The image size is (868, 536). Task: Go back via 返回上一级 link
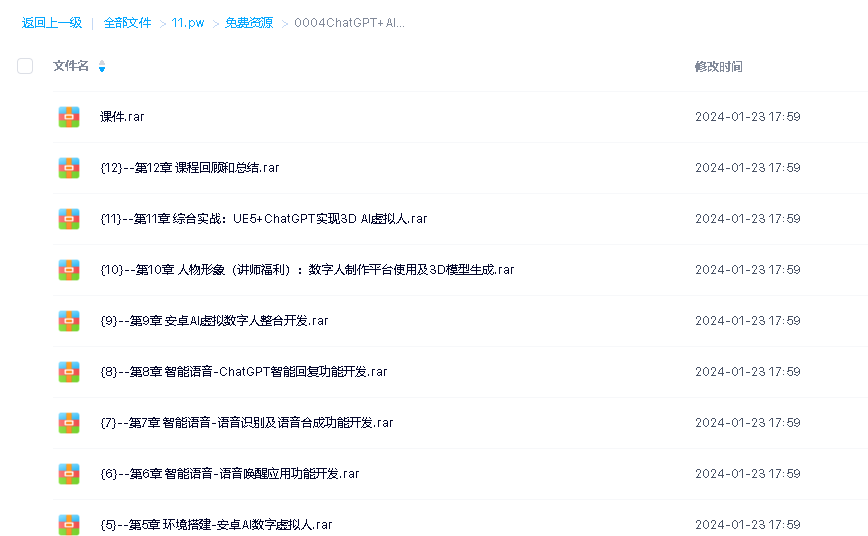tap(52, 23)
